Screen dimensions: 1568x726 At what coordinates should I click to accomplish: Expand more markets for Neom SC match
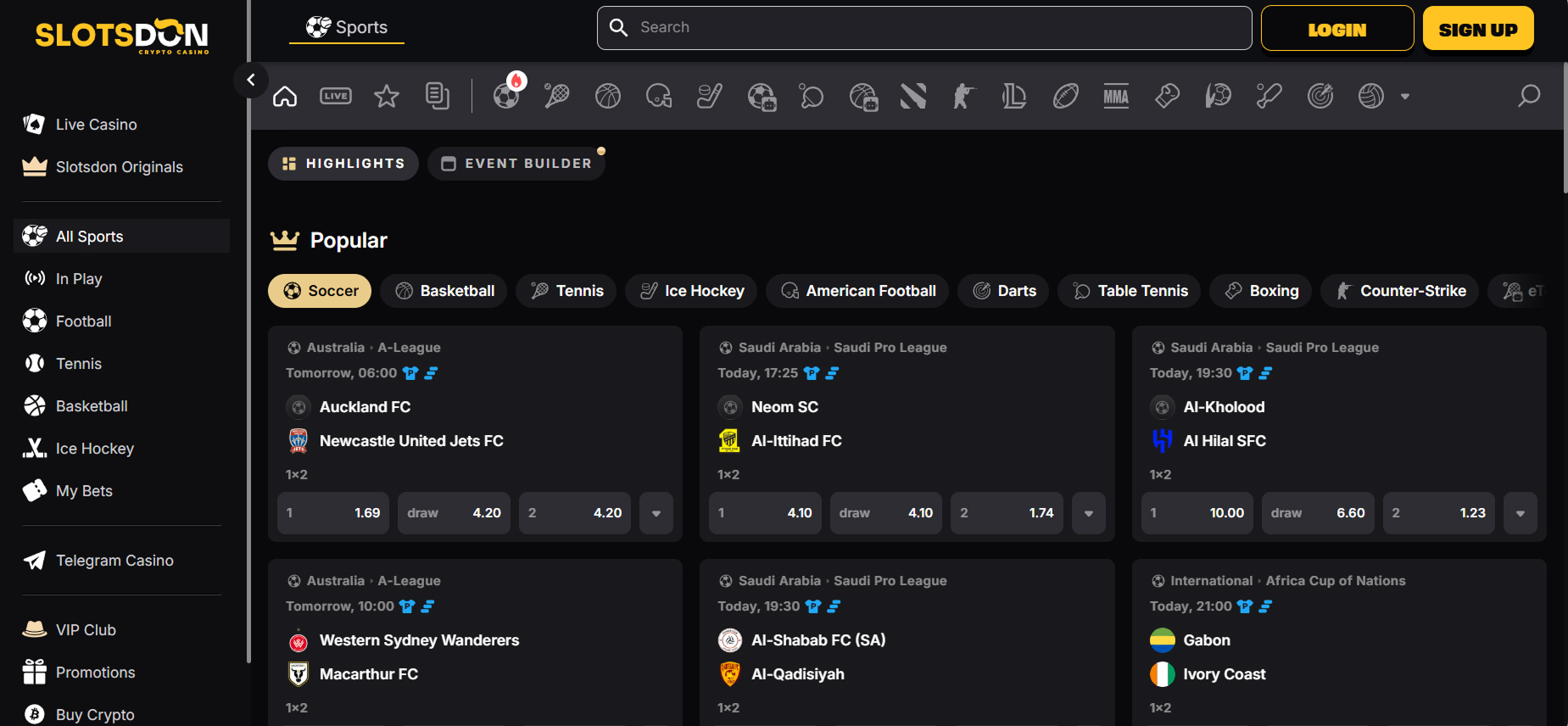coord(1088,513)
